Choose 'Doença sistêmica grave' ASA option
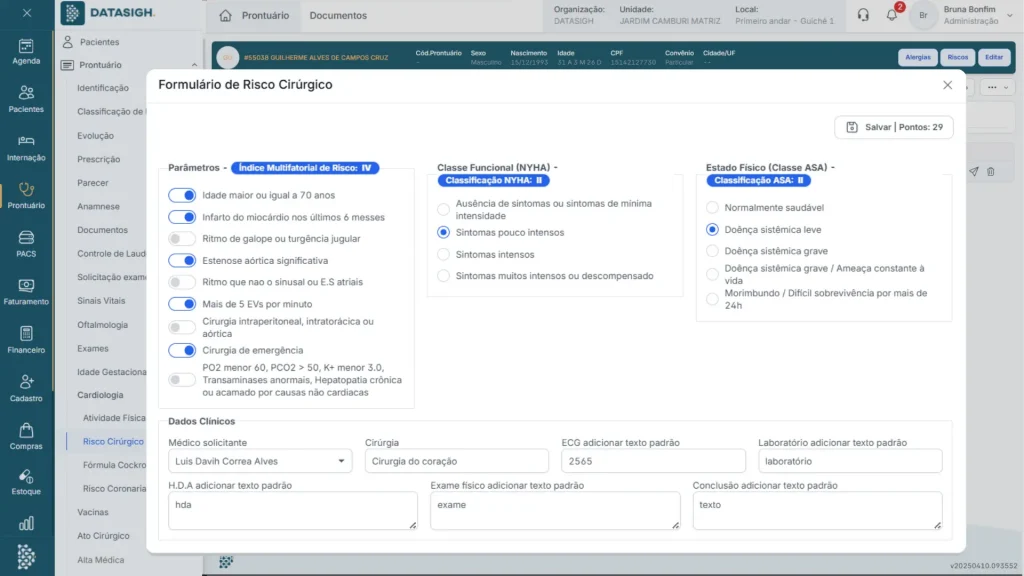Image resolution: width=1024 pixels, height=576 pixels. (712, 251)
